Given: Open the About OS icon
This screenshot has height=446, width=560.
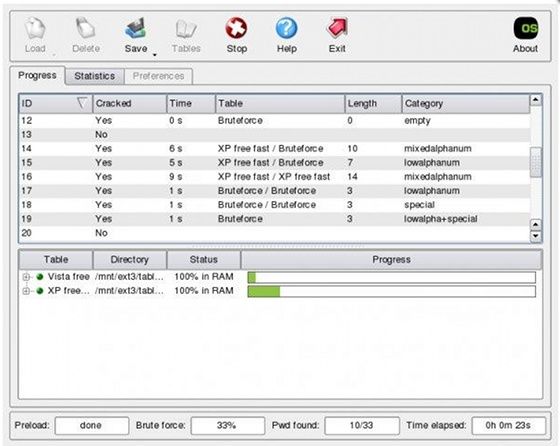Looking at the screenshot, I should pos(526,28).
